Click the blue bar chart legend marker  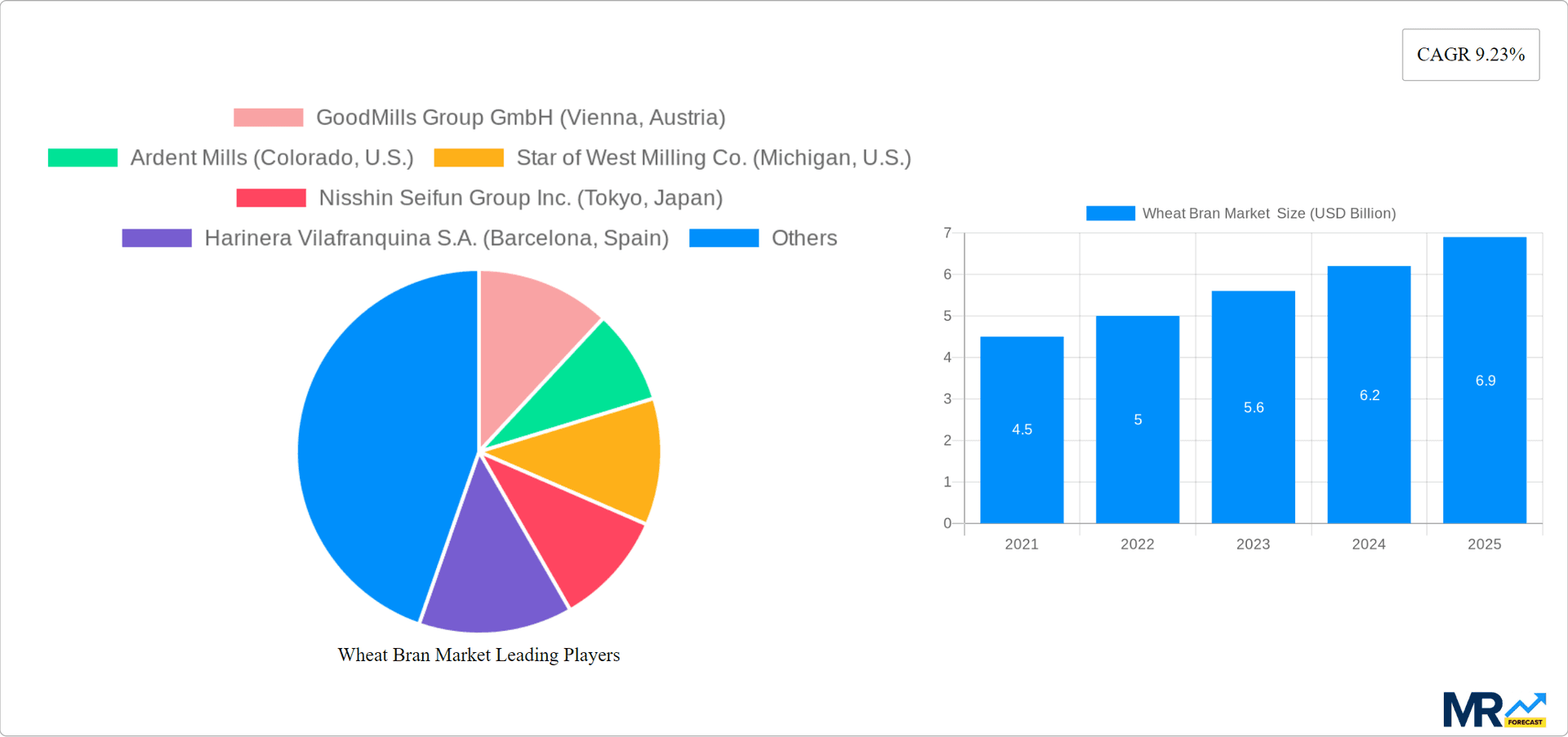[x=1109, y=213]
